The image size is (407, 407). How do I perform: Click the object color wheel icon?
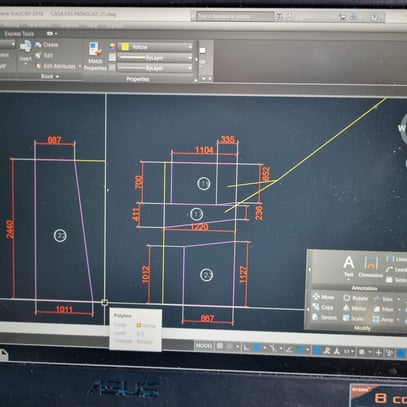click(112, 47)
